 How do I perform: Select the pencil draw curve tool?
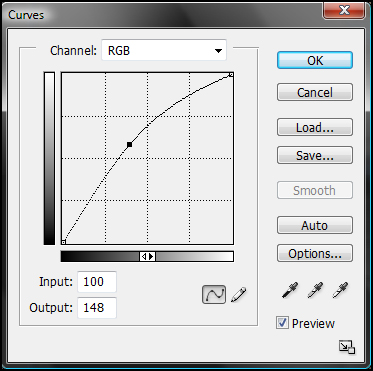click(x=239, y=295)
